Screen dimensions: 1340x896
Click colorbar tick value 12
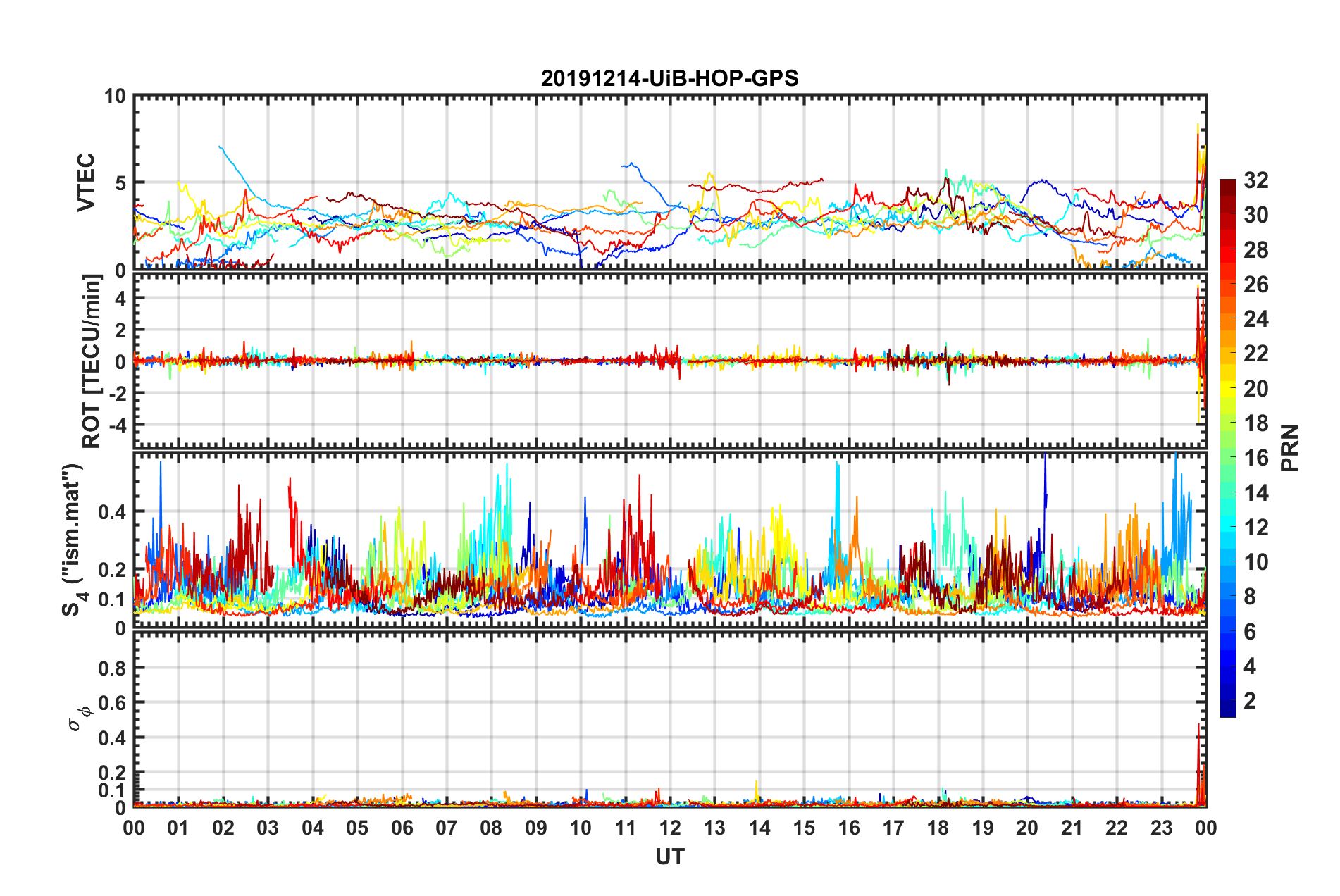[1256, 528]
